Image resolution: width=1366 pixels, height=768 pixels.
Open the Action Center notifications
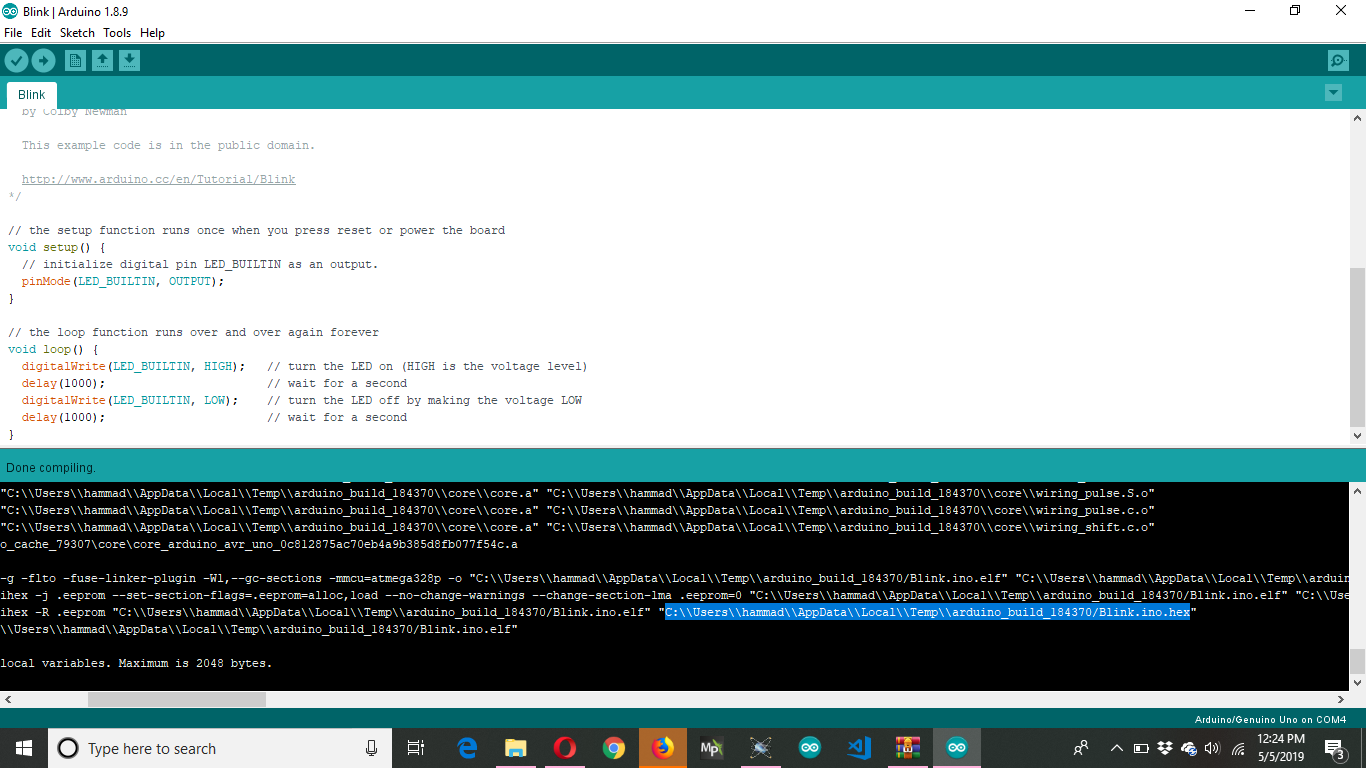click(1334, 748)
